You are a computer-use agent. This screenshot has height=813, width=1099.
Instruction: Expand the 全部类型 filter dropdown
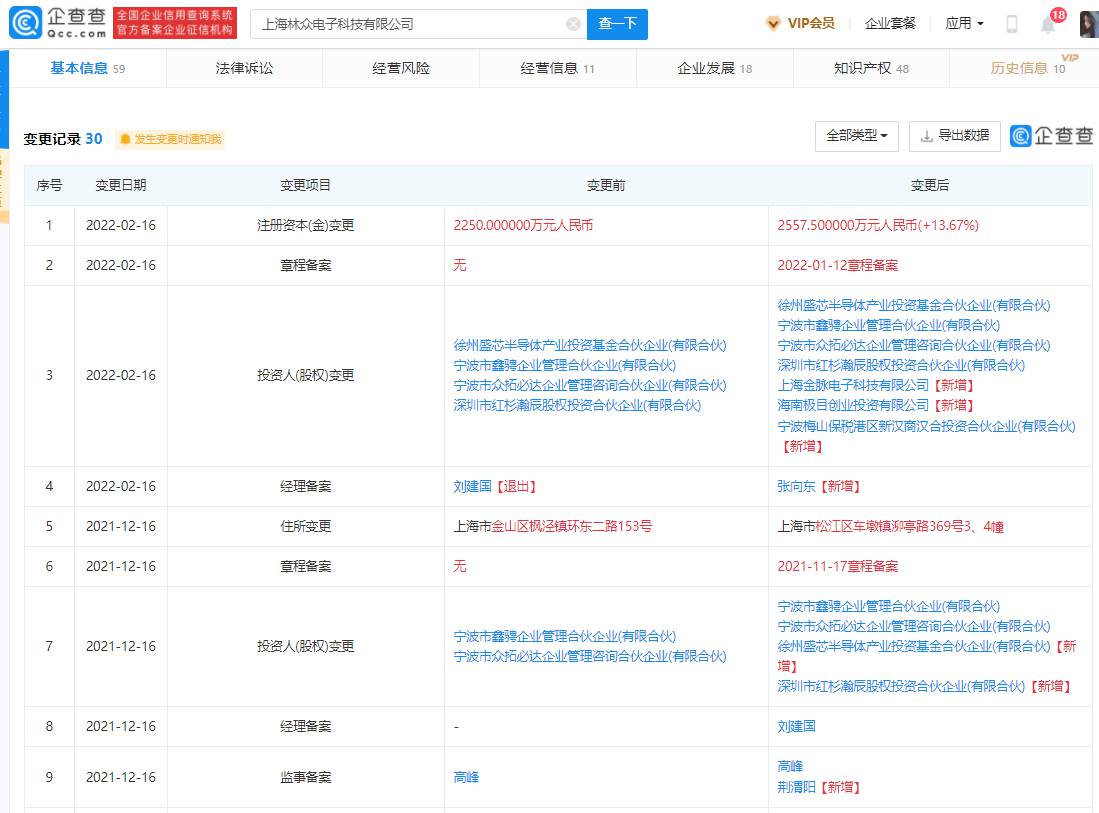[x=856, y=136]
